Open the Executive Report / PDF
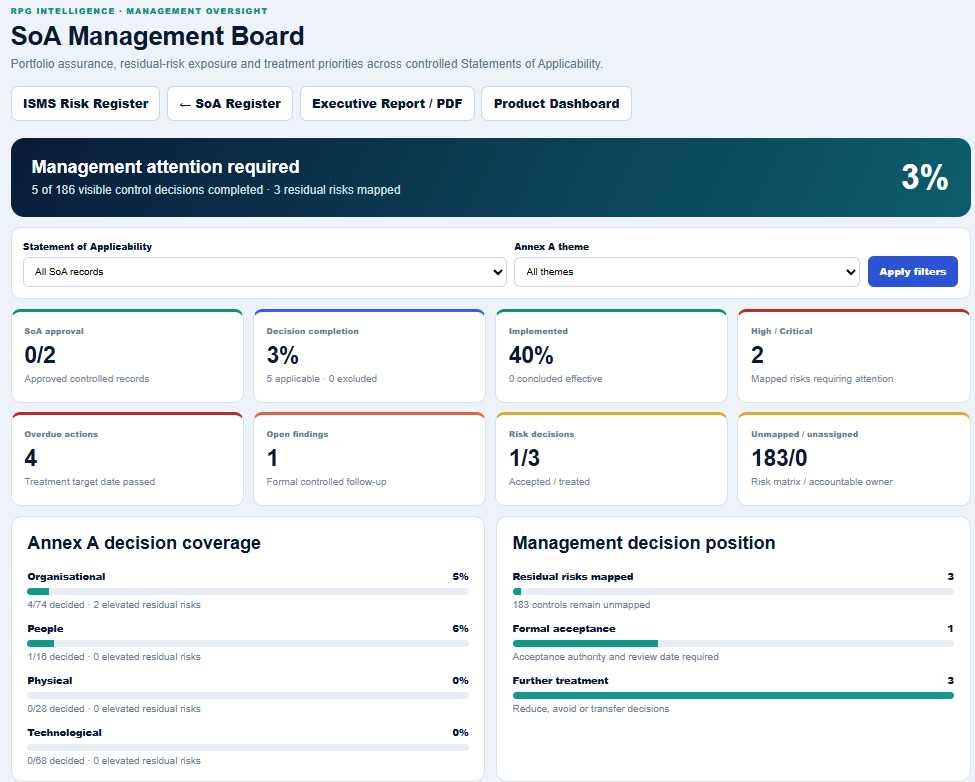Viewport: 975px width, 782px height. (387, 103)
